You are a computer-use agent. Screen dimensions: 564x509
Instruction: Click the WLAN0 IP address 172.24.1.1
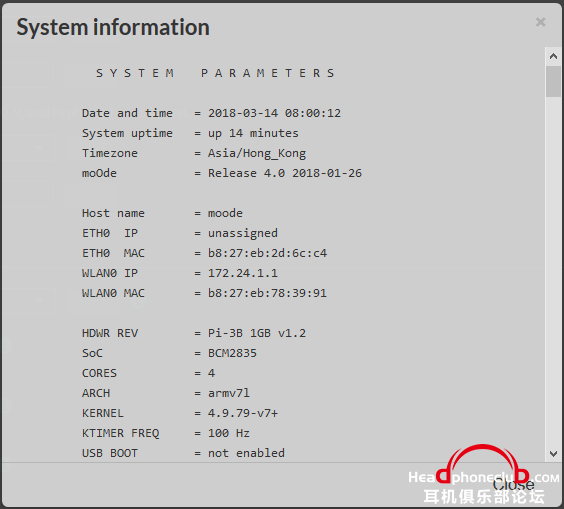coord(243,273)
